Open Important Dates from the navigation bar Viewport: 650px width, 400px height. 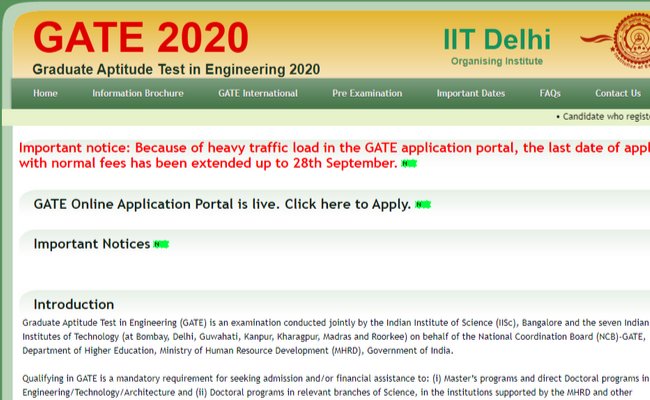pyautogui.click(x=471, y=93)
